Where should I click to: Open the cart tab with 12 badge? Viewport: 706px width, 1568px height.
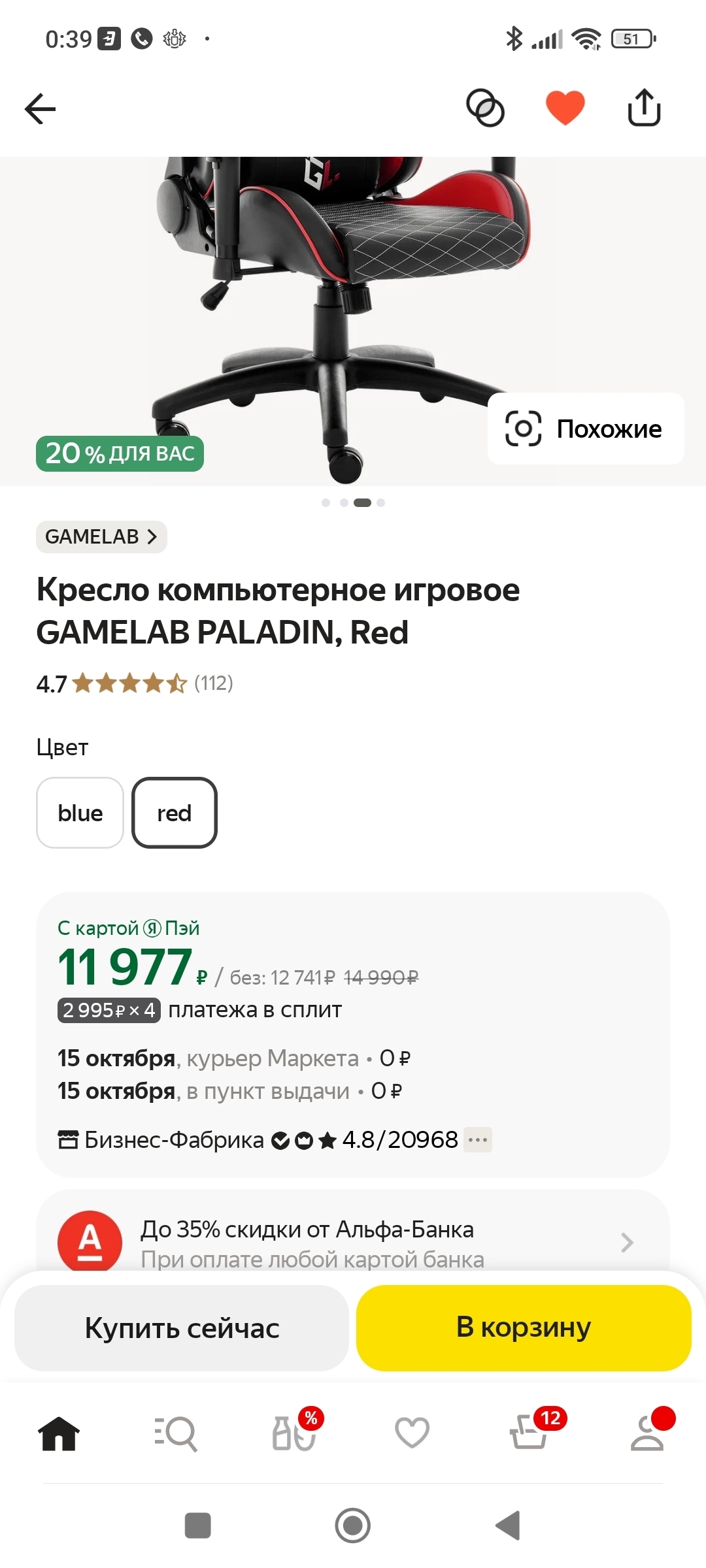click(x=529, y=1432)
